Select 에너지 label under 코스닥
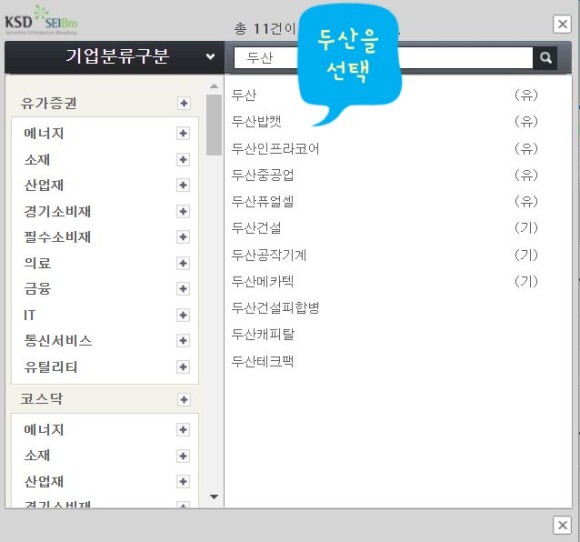The height and width of the screenshot is (542, 580). click(x=44, y=430)
